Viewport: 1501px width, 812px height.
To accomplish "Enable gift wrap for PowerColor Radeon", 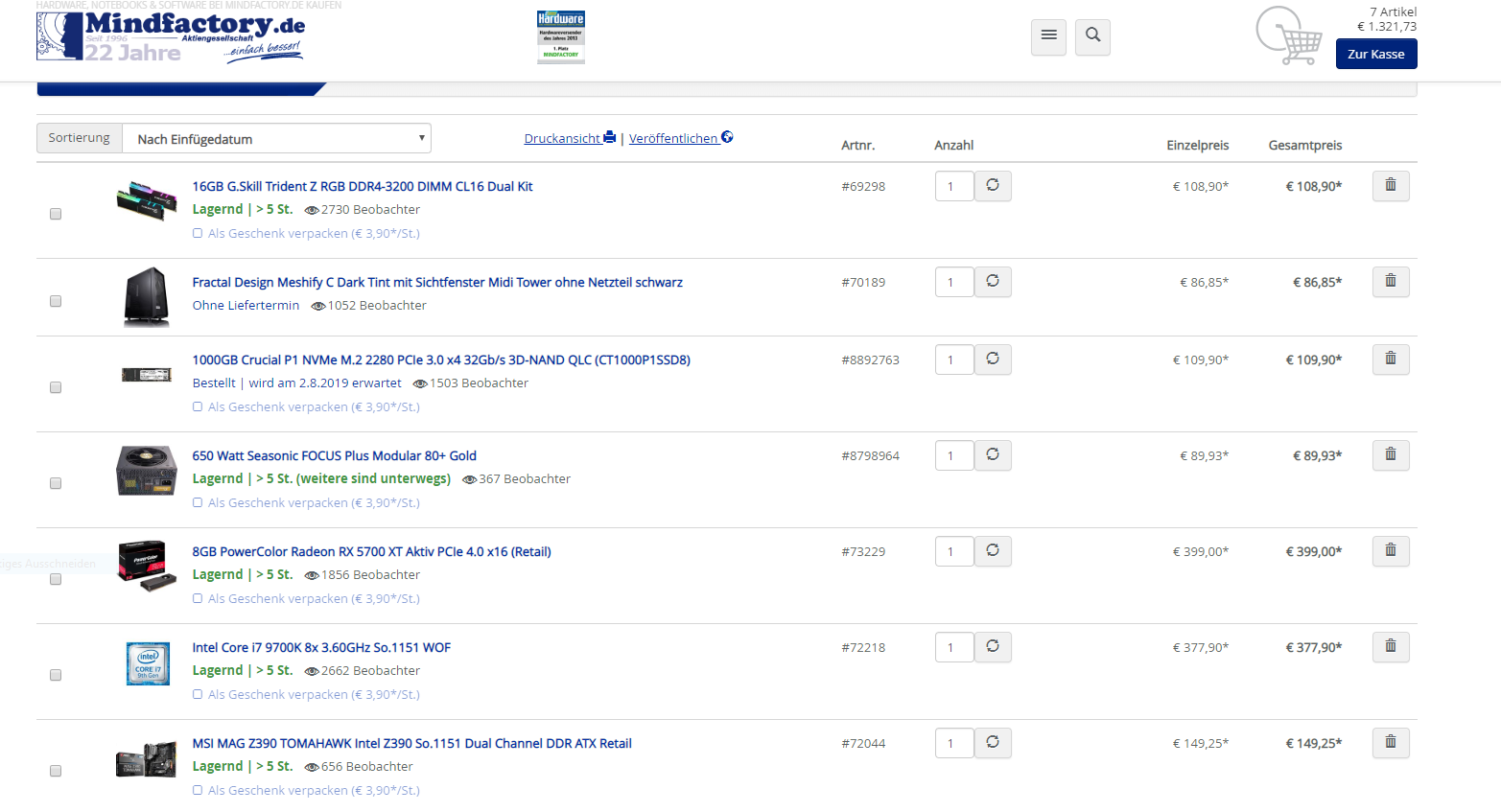I will (x=198, y=598).
